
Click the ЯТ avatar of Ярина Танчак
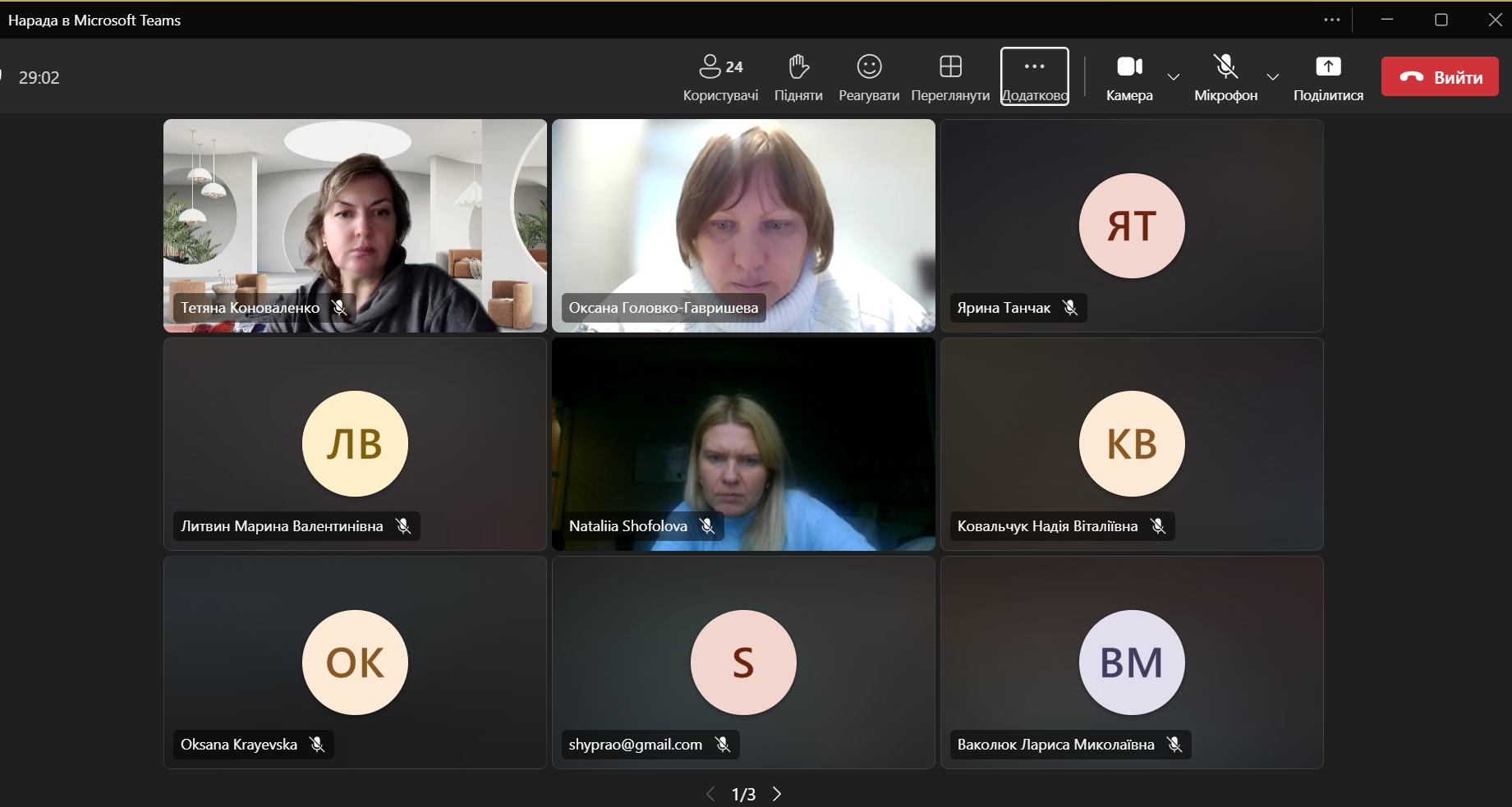1132,226
